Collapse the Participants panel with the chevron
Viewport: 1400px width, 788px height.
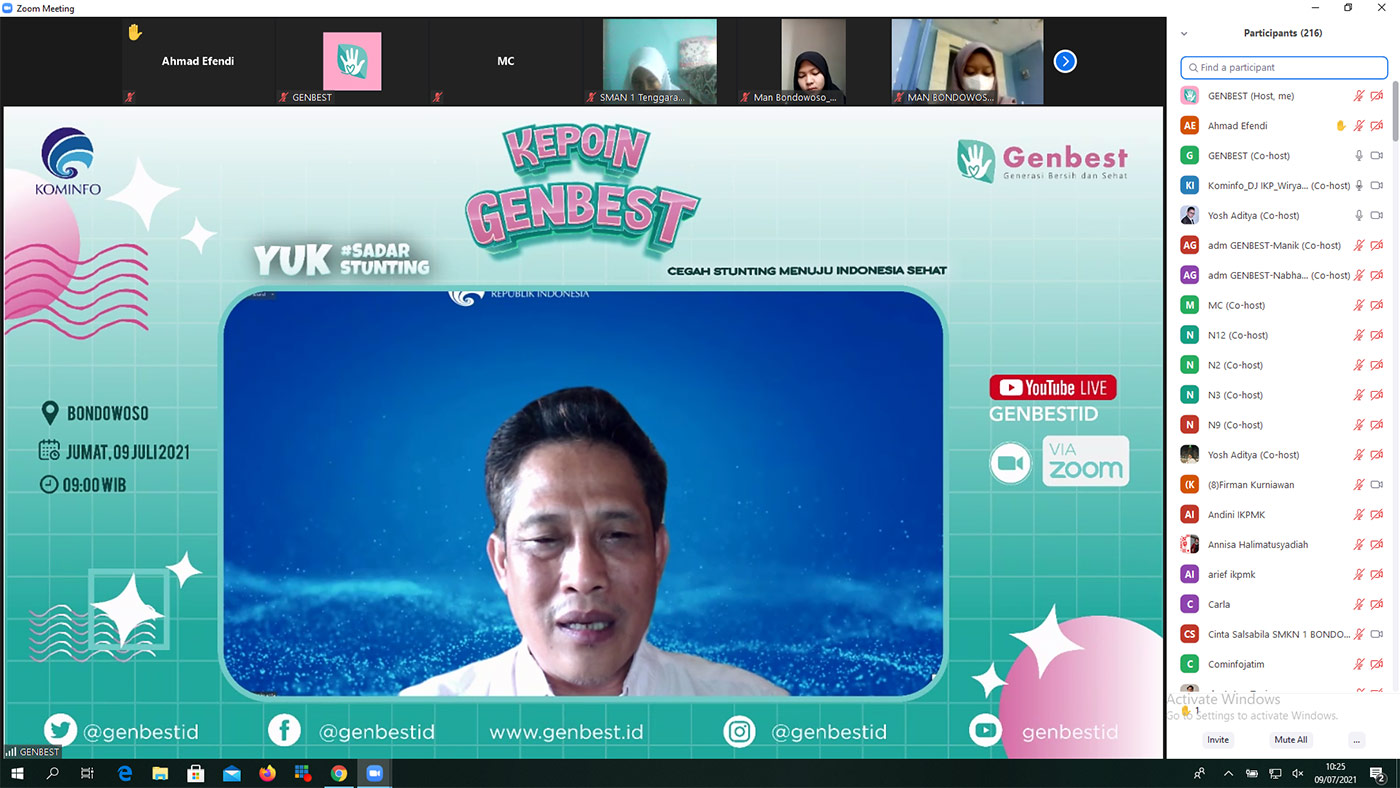(x=1184, y=33)
